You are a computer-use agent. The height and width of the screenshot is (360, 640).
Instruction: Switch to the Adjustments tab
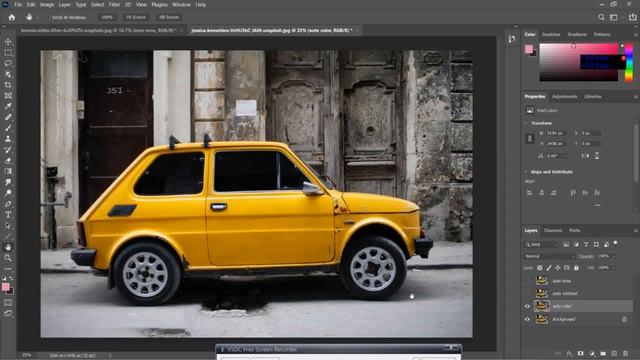(564, 97)
